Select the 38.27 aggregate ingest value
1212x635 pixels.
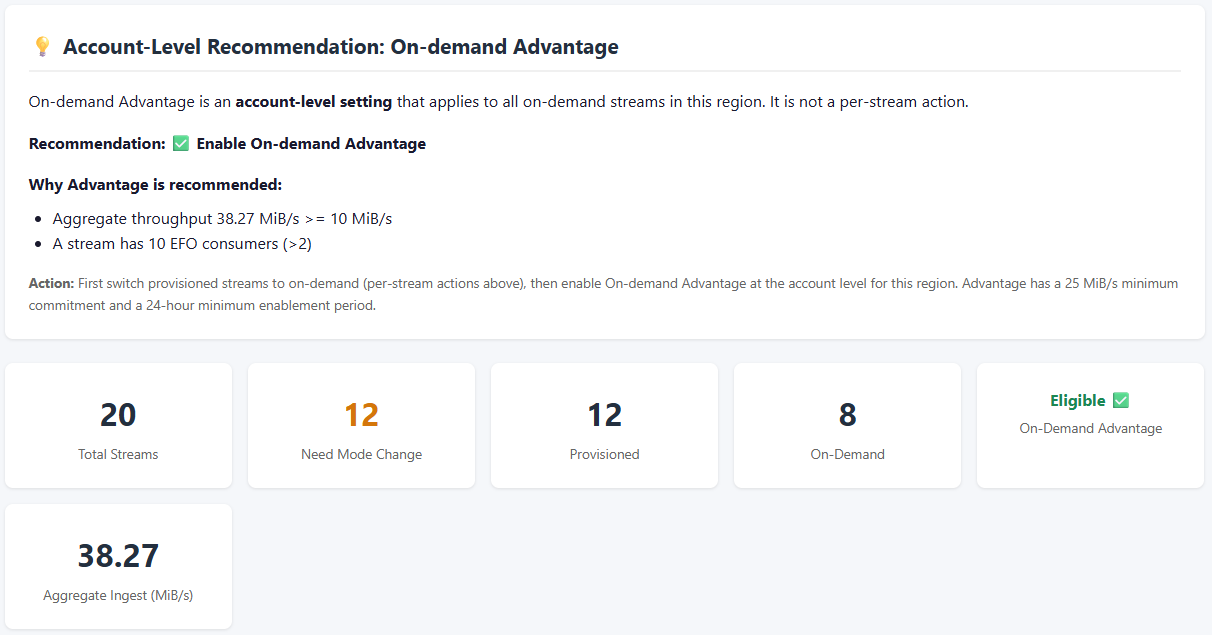pos(118,556)
